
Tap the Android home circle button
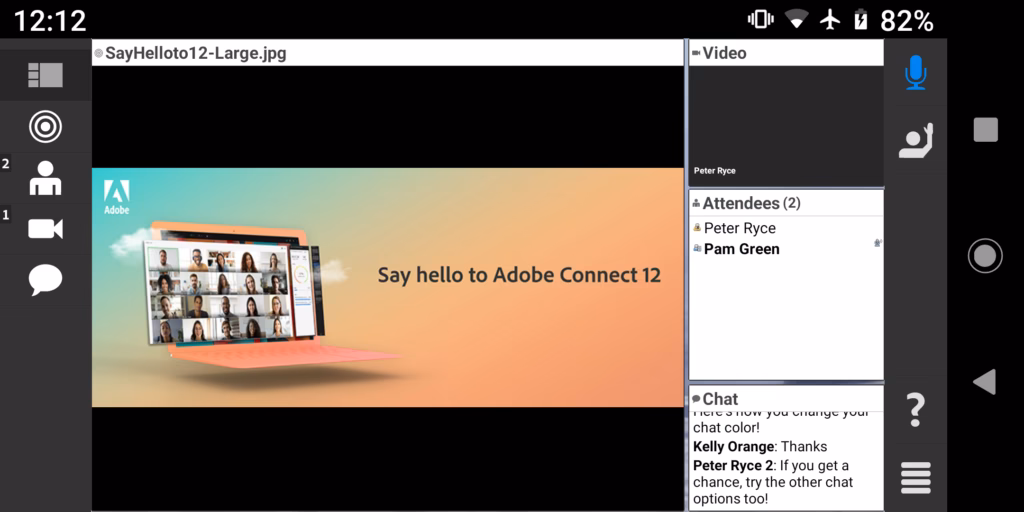[x=985, y=256]
